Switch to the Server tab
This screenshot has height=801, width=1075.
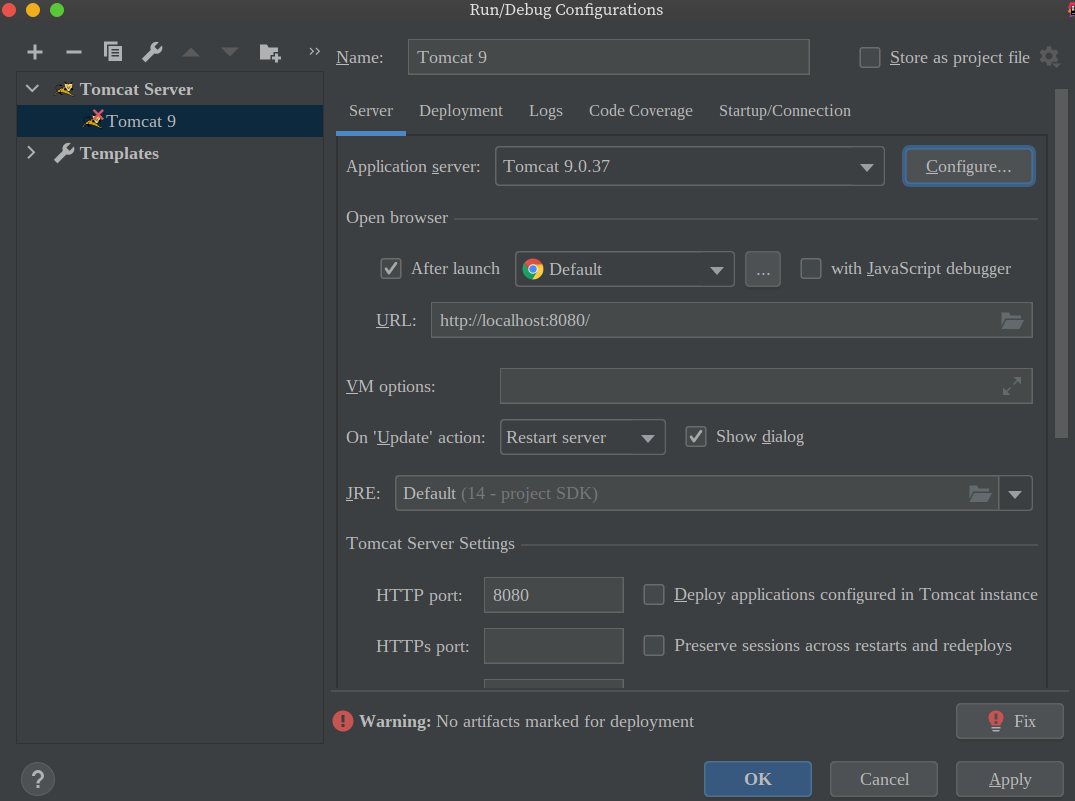click(x=371, y=110)
